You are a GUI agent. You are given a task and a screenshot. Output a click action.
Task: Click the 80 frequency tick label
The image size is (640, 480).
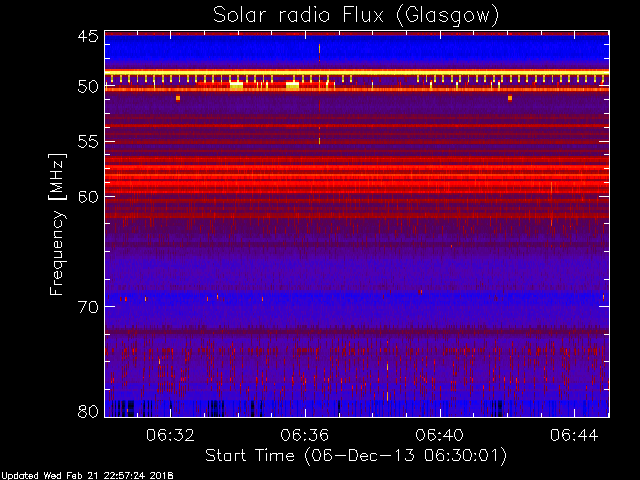88,411
